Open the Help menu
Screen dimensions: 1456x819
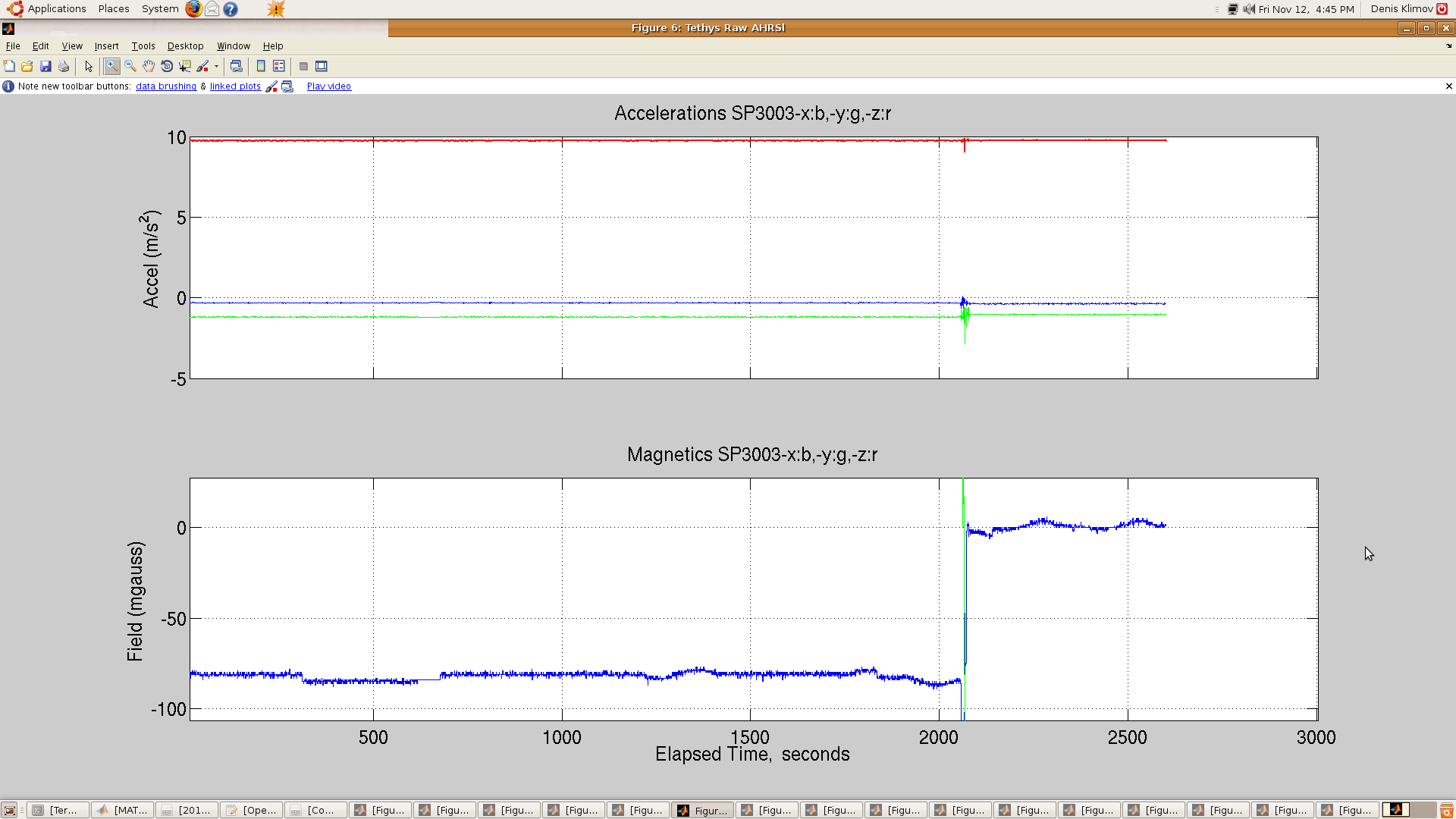273,46
